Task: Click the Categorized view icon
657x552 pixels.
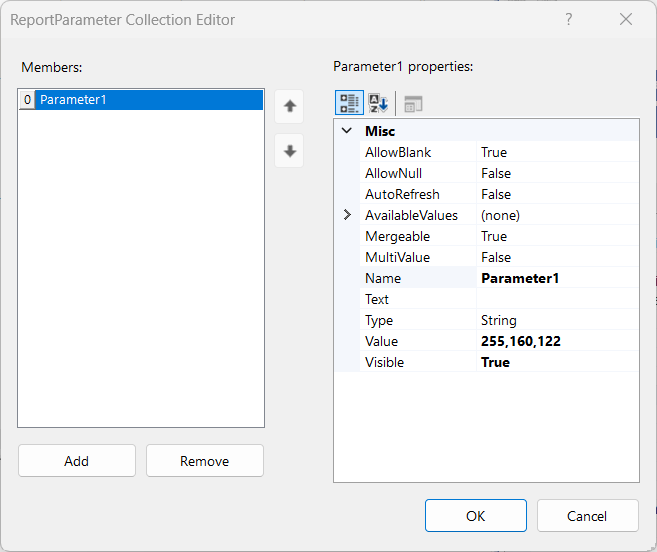Action: [349, 103]
